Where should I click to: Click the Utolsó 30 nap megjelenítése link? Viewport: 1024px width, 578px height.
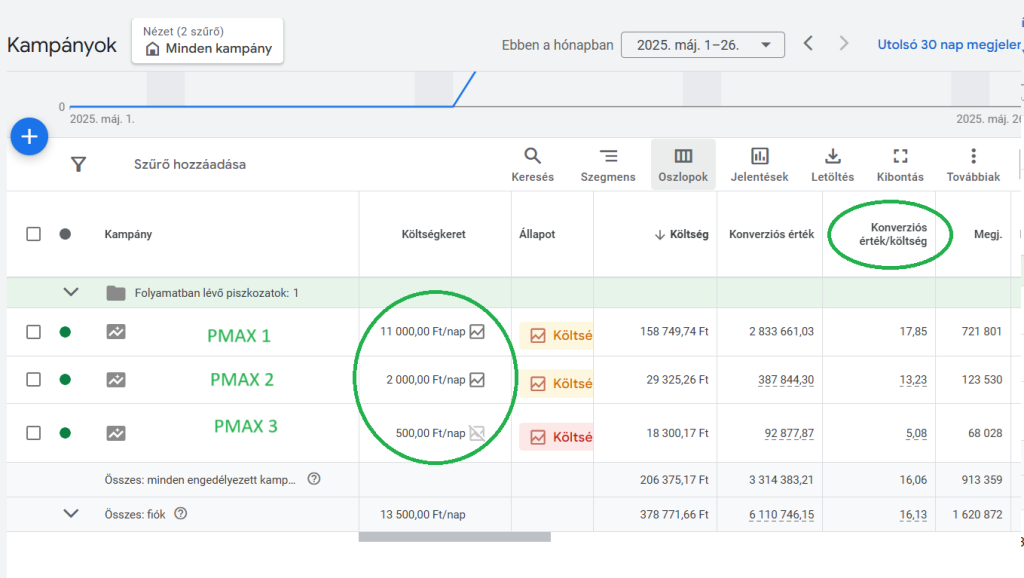click(x=950, y=44)
